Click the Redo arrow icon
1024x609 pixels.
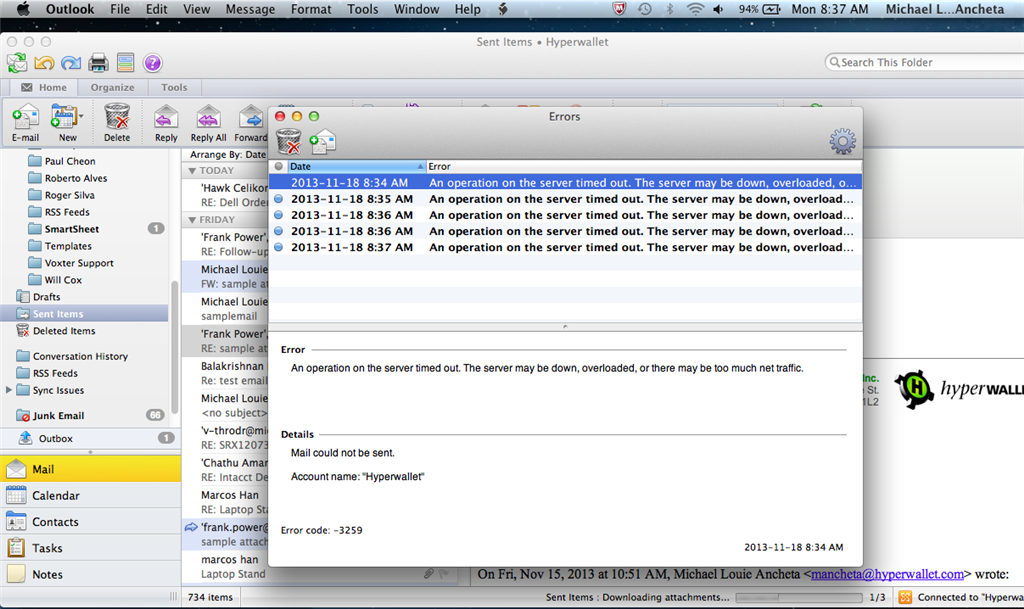[71, 63]
